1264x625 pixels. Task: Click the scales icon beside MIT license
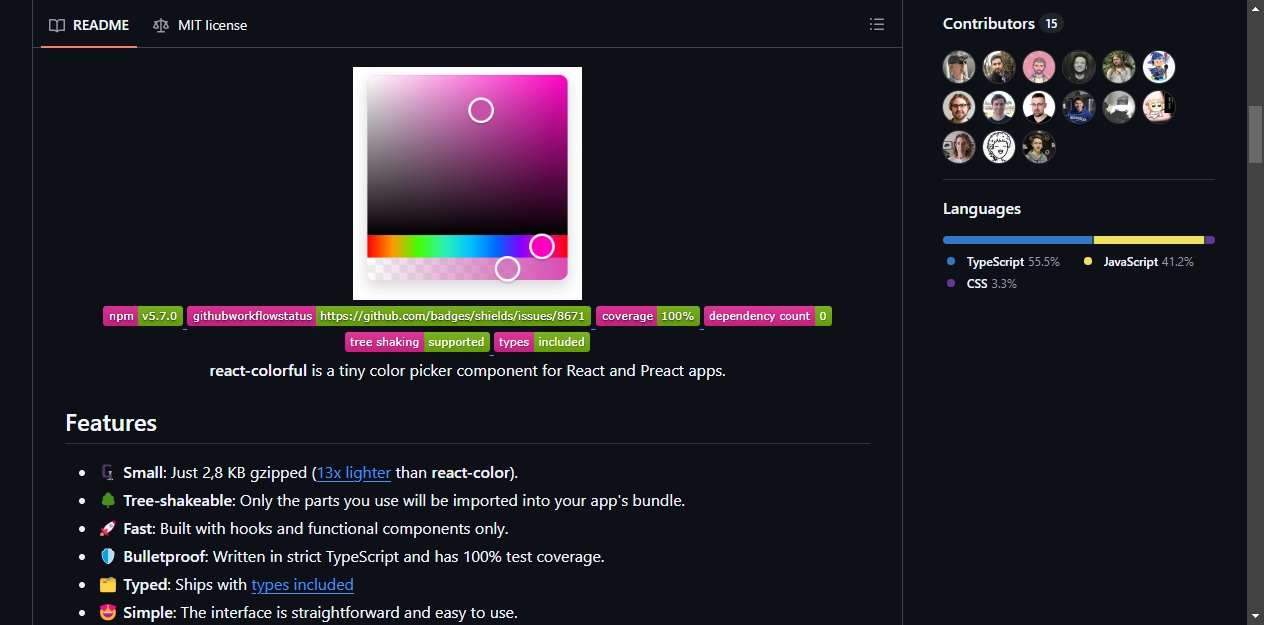[x=161, y=25]
